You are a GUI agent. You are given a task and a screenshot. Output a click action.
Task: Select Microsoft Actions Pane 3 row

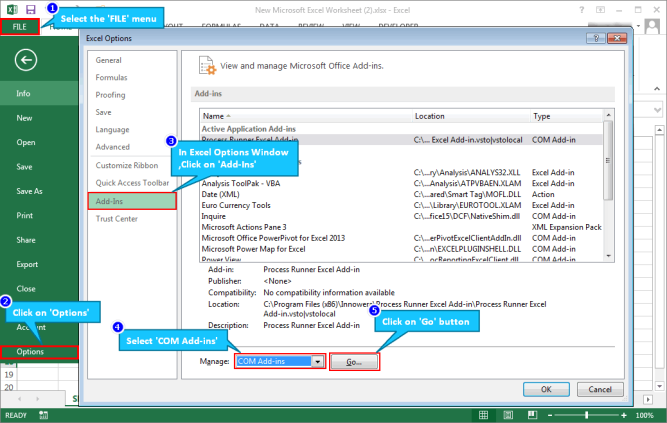402,227
